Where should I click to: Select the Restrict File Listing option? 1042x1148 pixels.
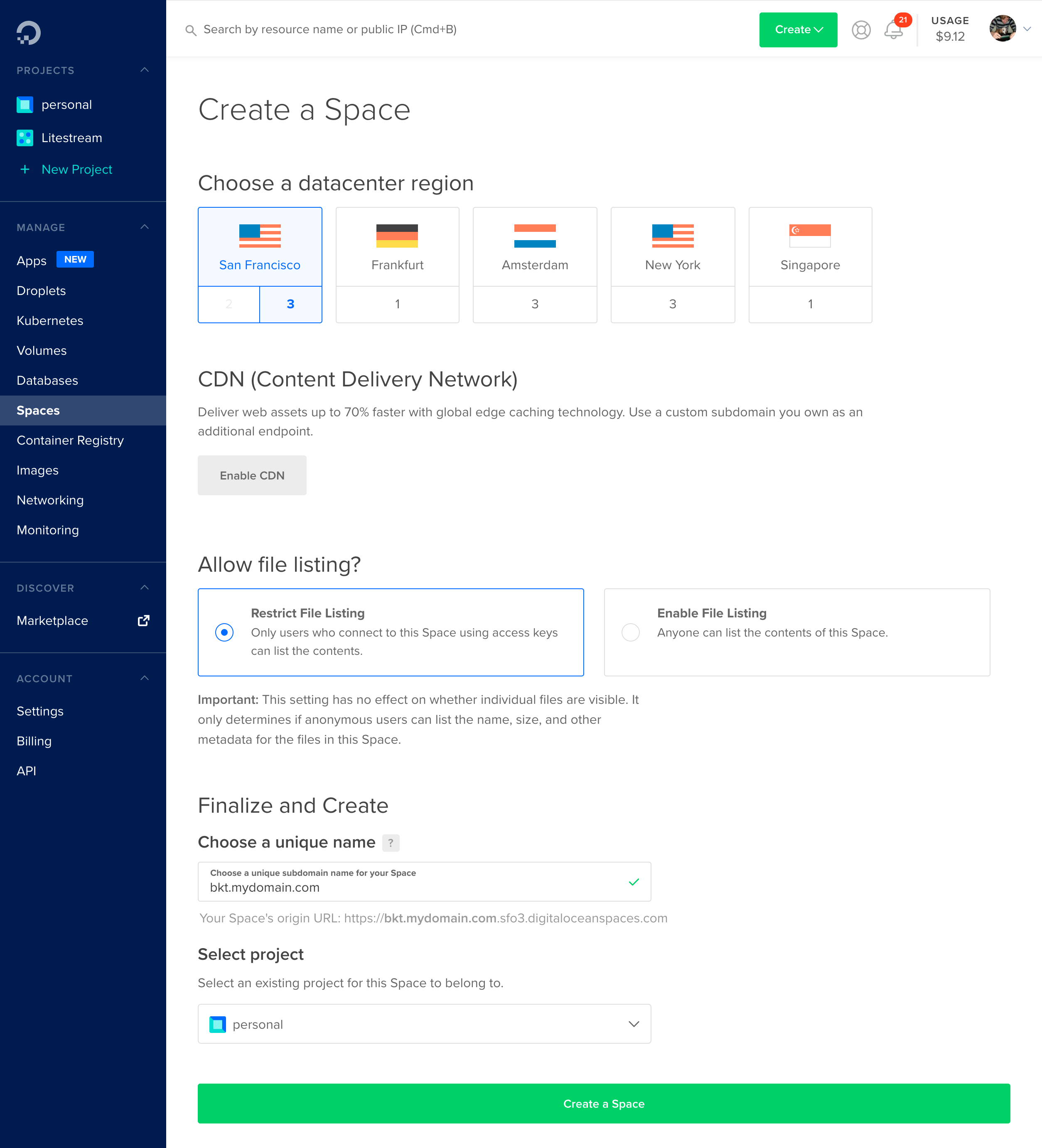tap(225, 632)
